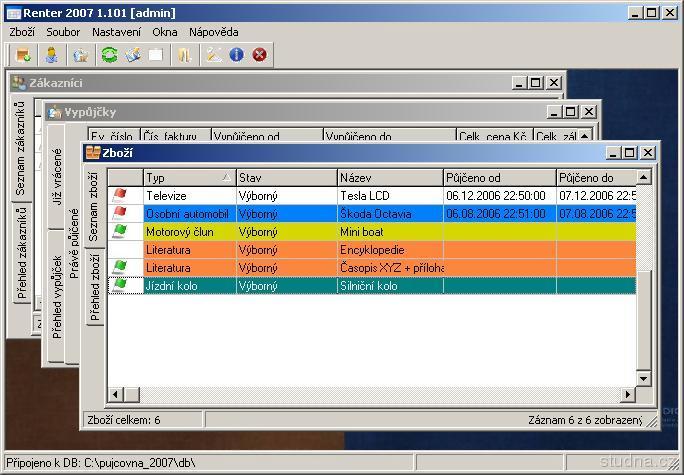684x475 pixels.
Task: Open the Zboží menu
Action: (x=22, y=32)
